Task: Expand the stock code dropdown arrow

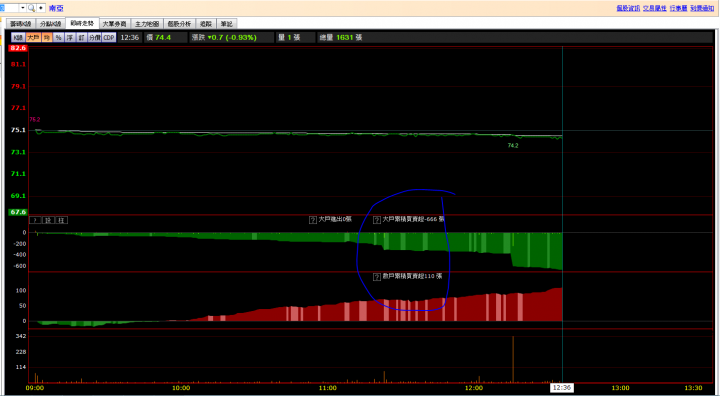Action: coord(22,8)
